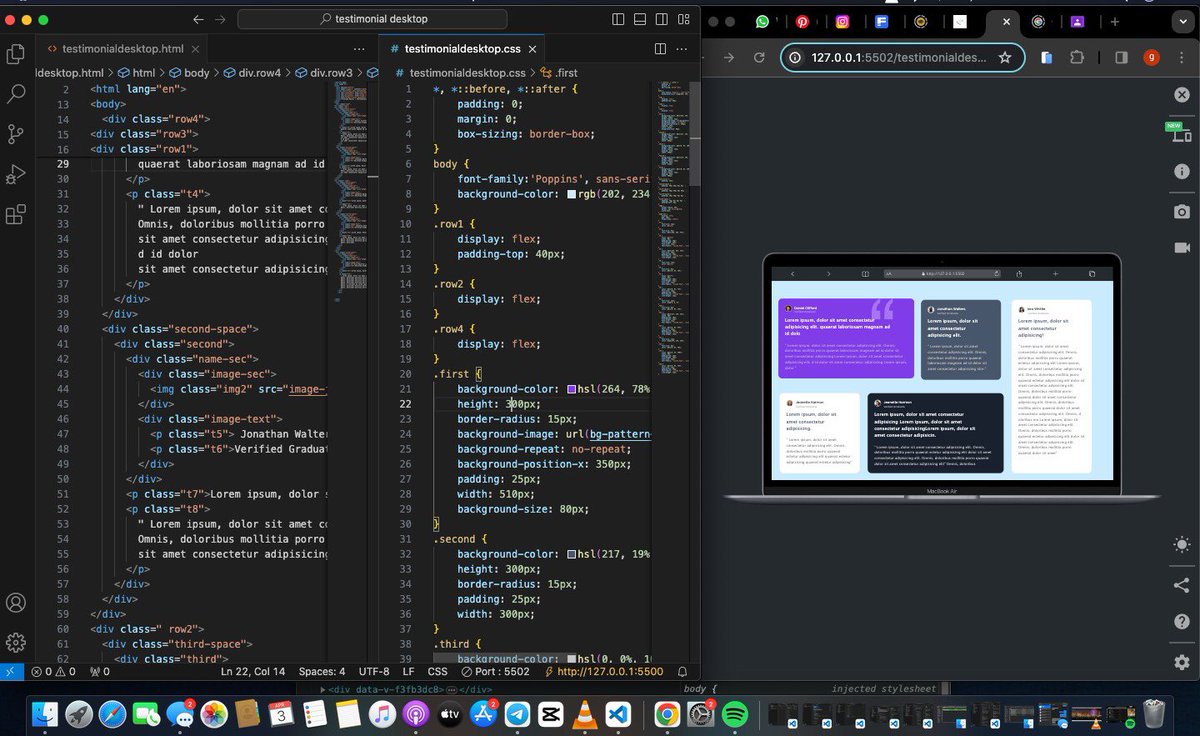Change UTF-8 encoding in status bar

(x=374, y=672)
